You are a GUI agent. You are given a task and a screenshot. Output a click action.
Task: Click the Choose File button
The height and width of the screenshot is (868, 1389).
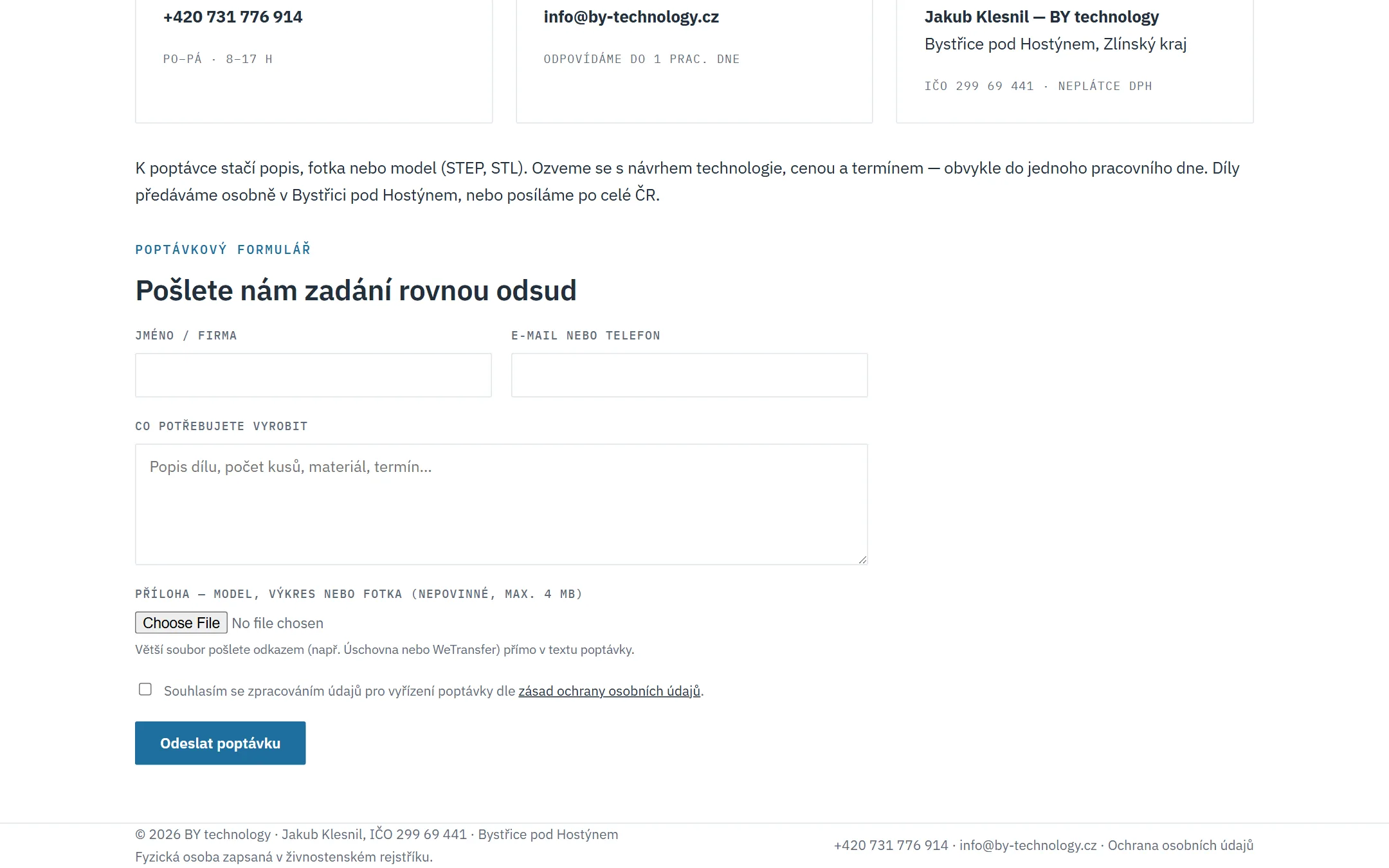pos(181,623)
